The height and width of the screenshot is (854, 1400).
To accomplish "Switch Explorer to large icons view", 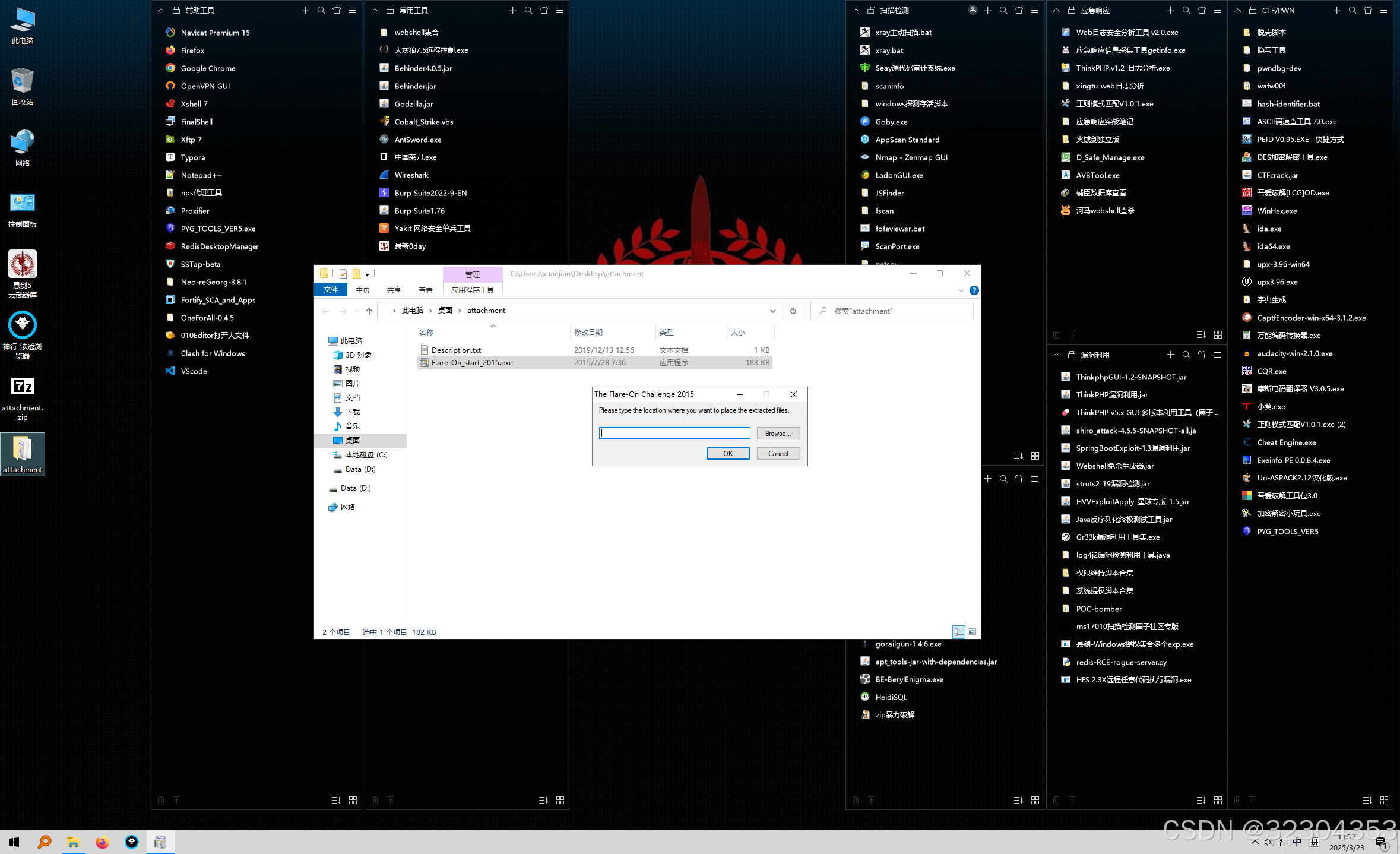I will pos(972,631).
